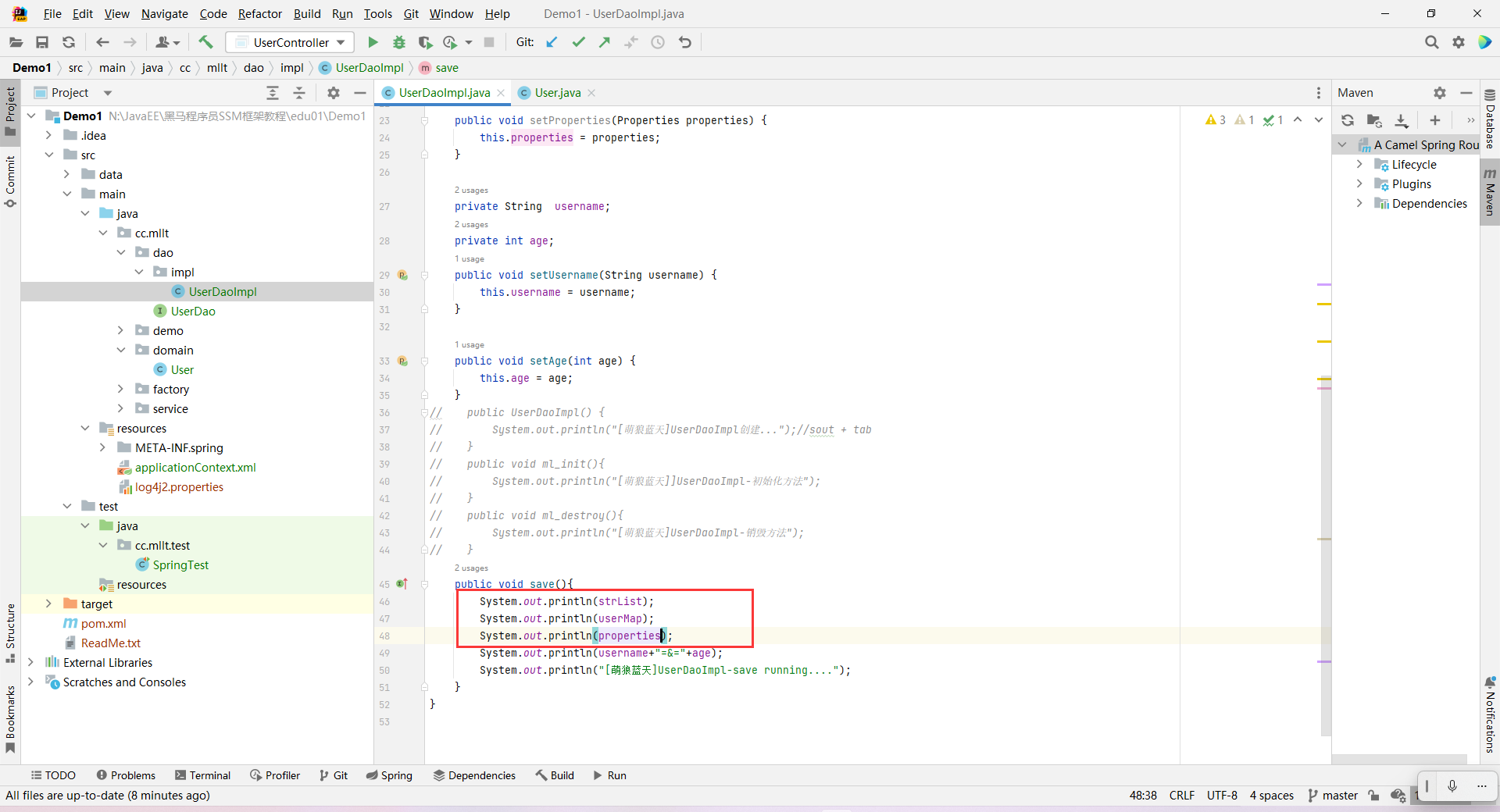
Task: Click the Build project hammer icon
Action: pyautogui.click(x=205, y=42)
